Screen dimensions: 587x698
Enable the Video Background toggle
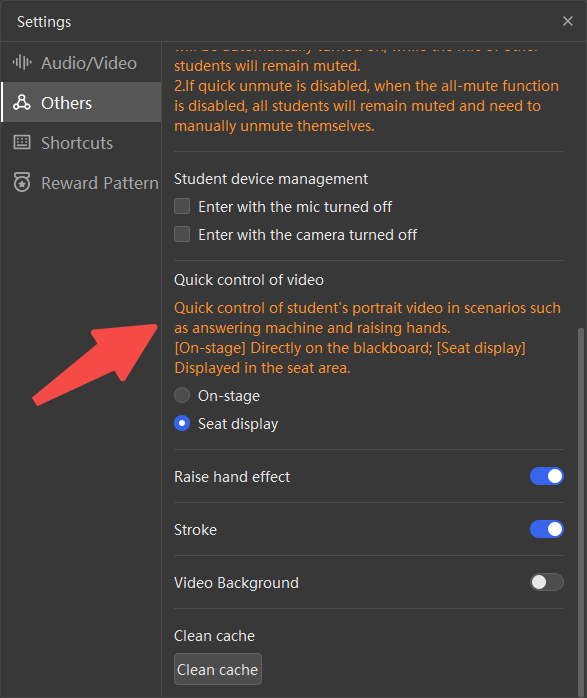click(547, 582)
